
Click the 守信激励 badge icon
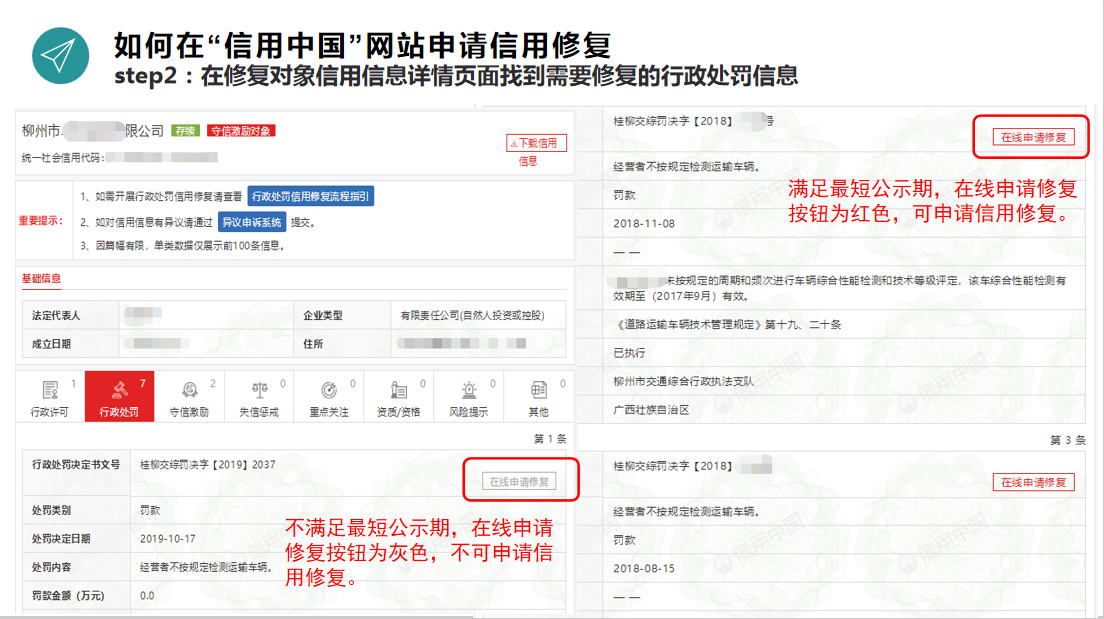coord(189,389)
